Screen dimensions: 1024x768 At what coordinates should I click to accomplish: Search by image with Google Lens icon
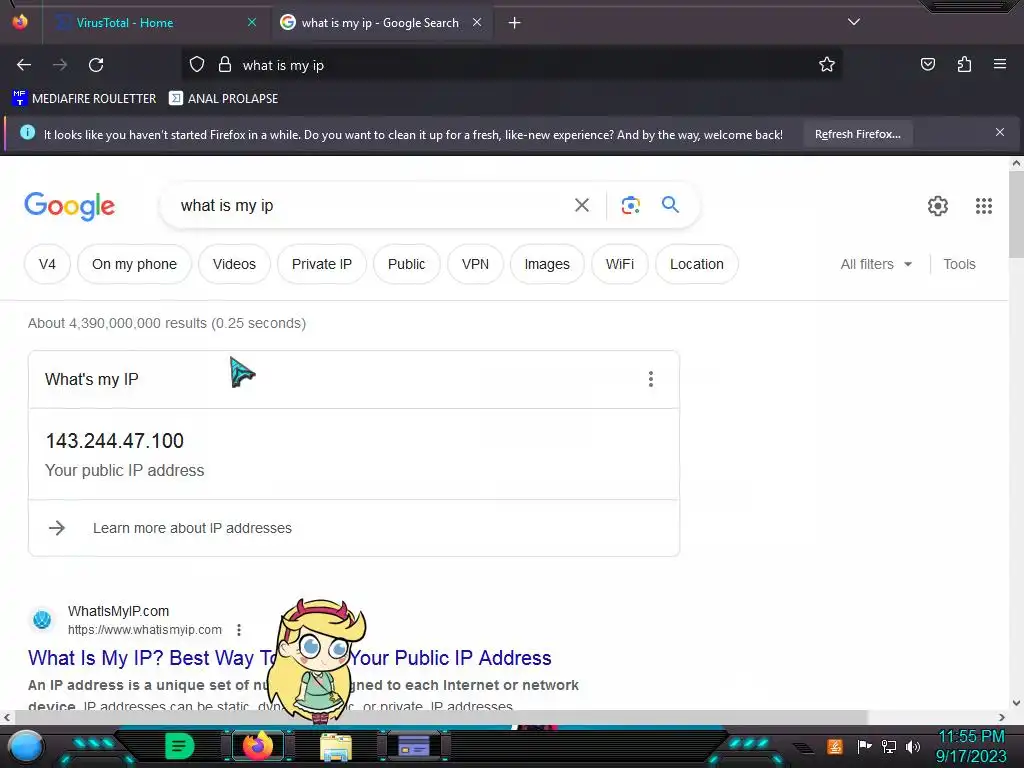pos(630,205)
